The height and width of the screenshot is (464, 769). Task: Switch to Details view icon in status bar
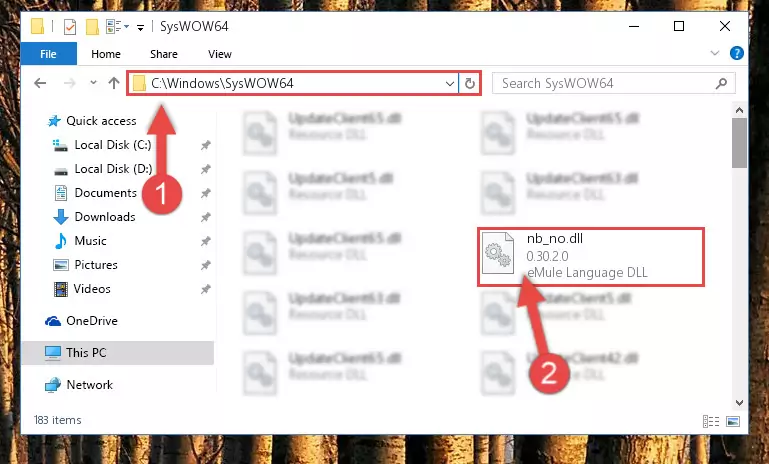click(x=711, y=421)
